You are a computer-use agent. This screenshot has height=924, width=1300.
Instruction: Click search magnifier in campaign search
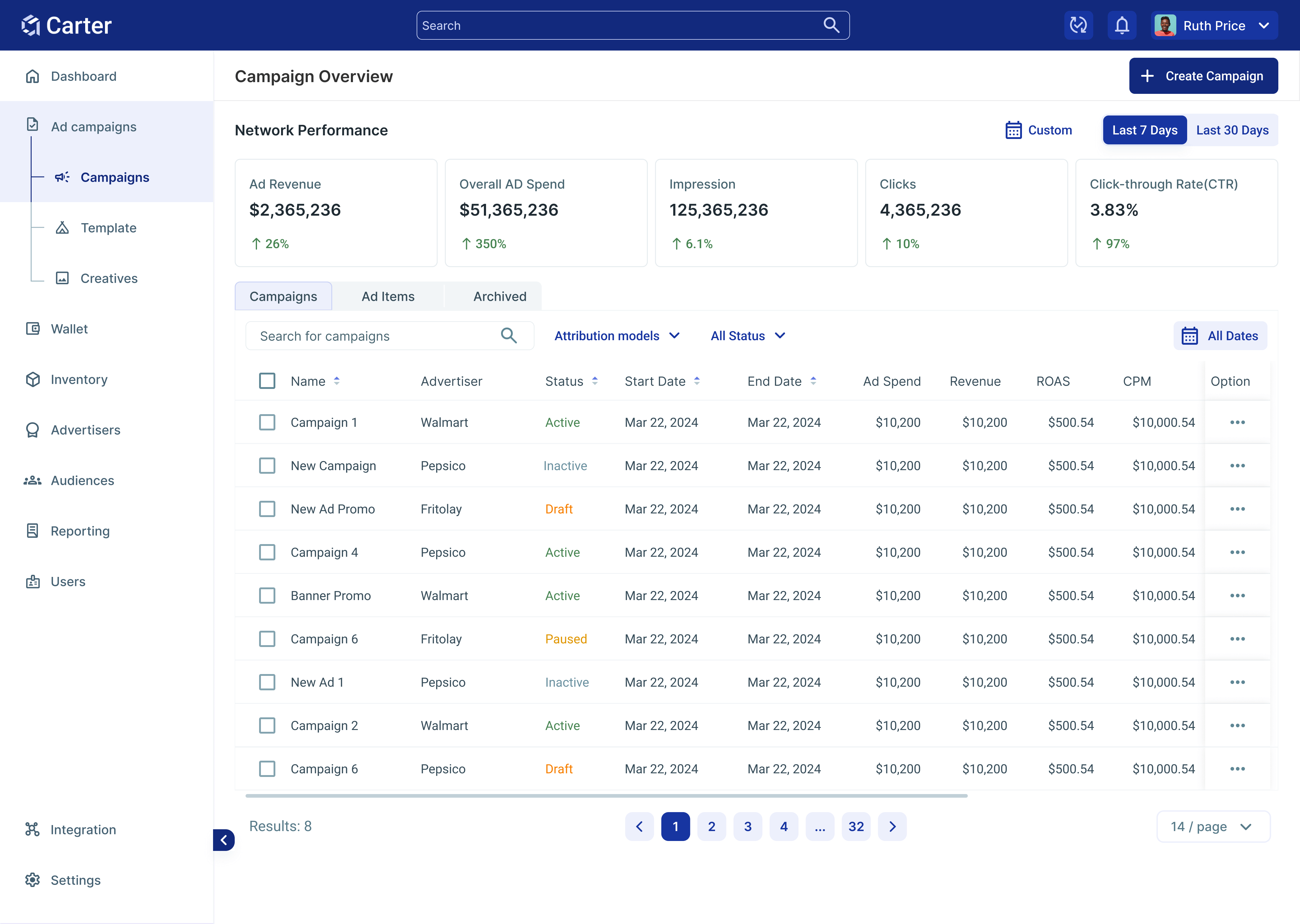pyautogui.click(x=508, y=336)
